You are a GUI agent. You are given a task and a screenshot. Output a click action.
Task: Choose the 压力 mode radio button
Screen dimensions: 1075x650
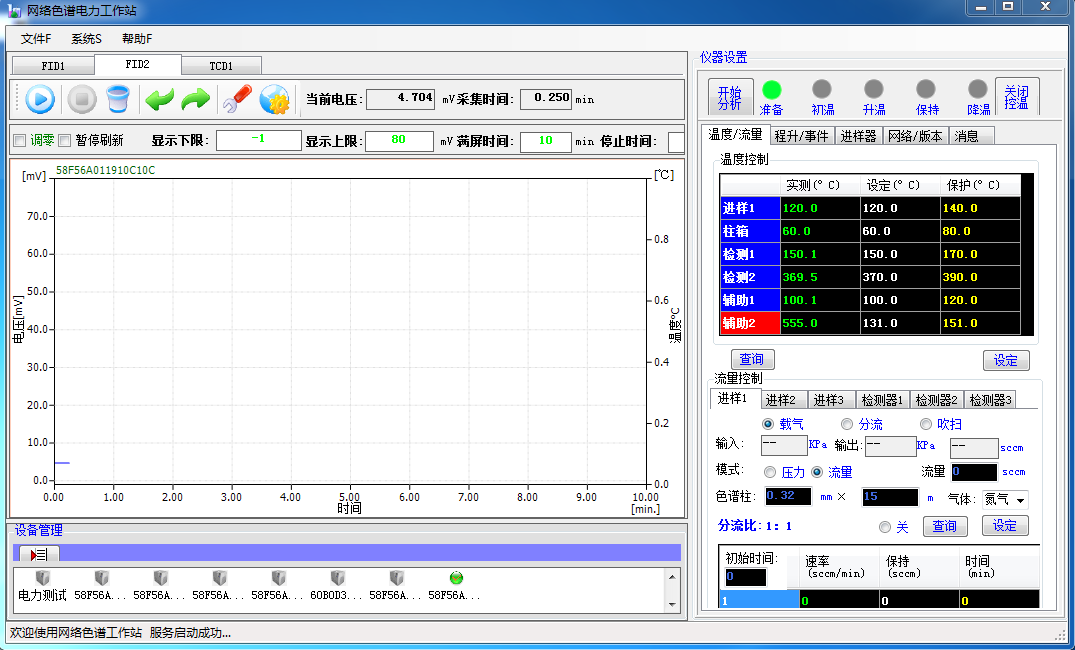click(770, 472)
